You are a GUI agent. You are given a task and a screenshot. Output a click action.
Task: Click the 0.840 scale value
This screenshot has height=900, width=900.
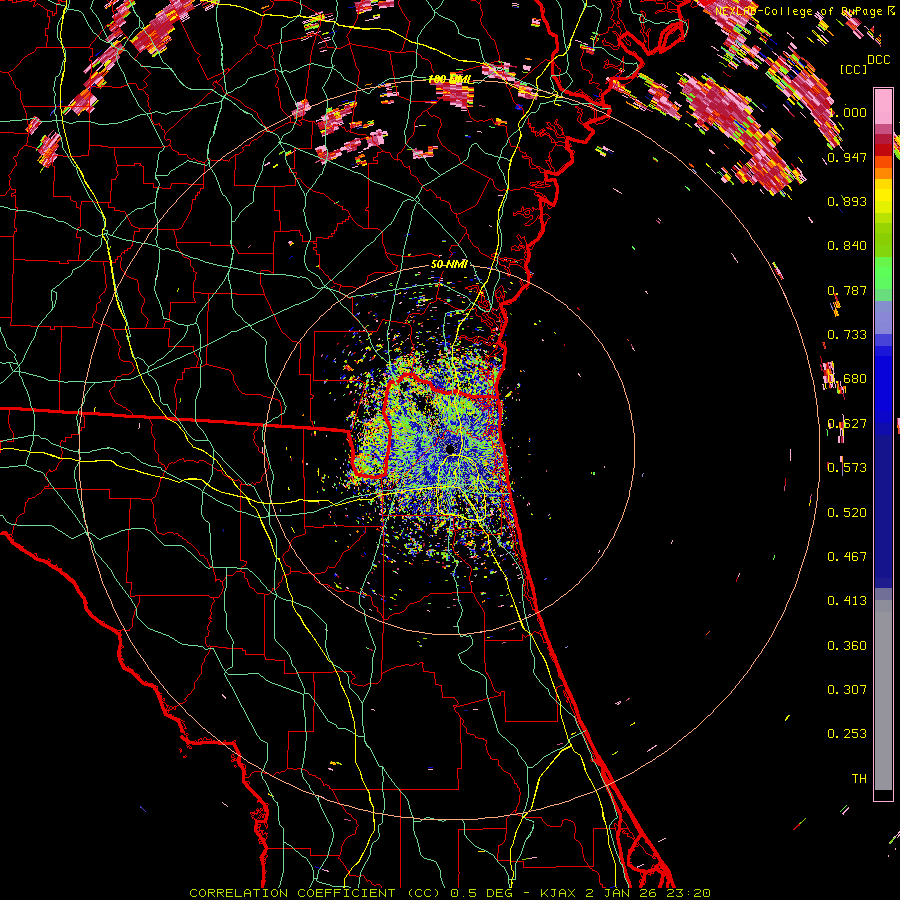(847, 246)
